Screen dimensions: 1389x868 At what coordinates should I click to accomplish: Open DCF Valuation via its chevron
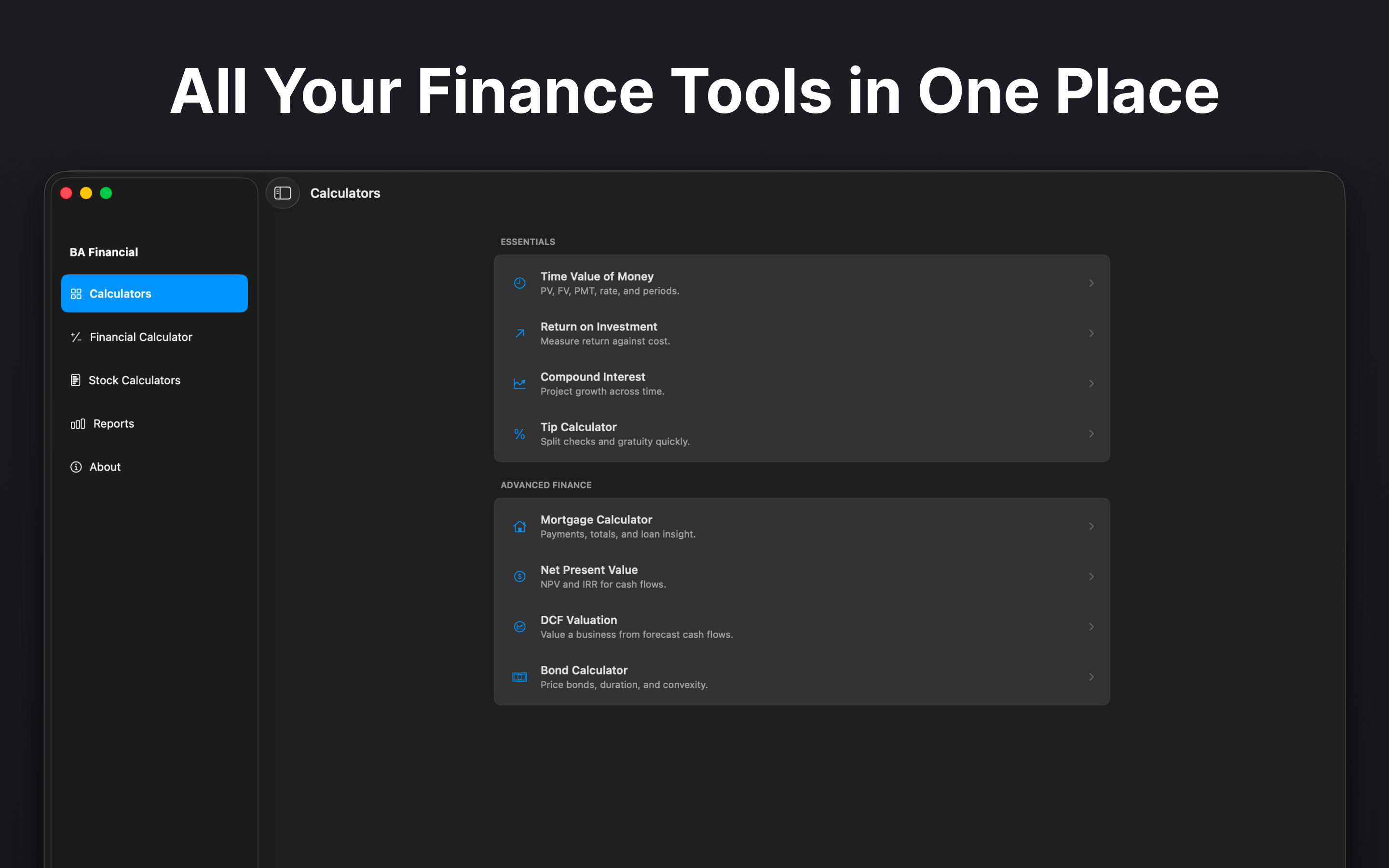pyautogui.click(x=1091, y=627)
